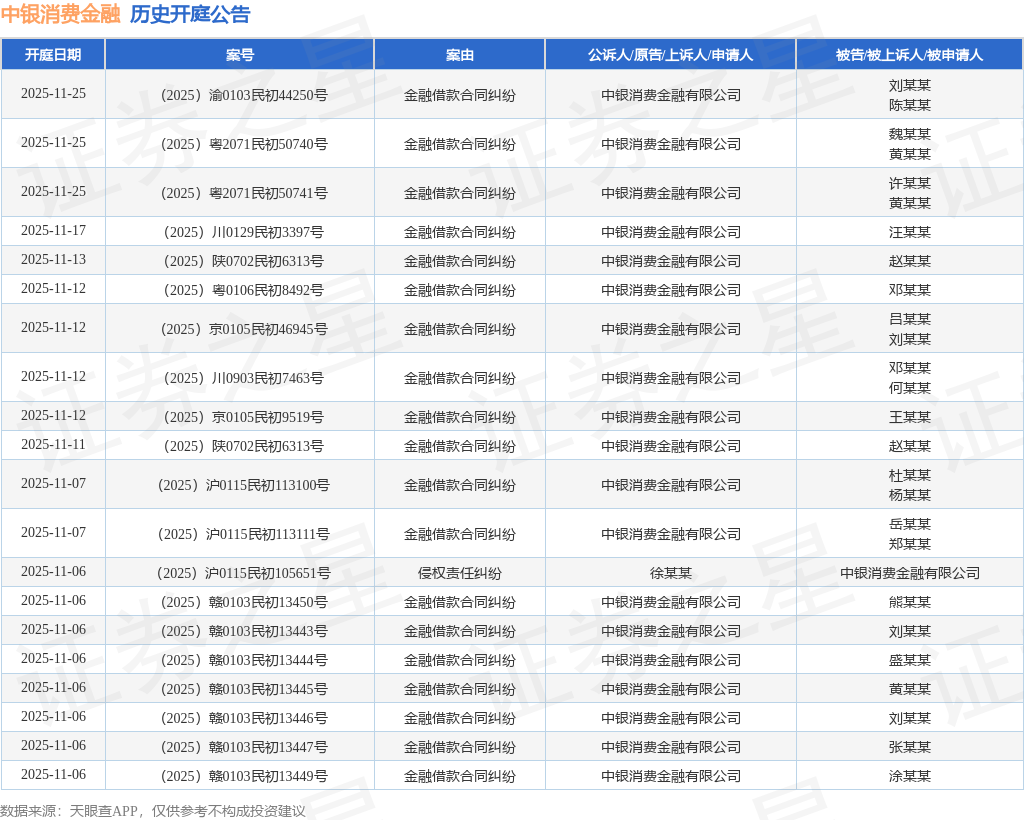
Task: Select case number 京0105民初46945号
Action: coord(244,329)
